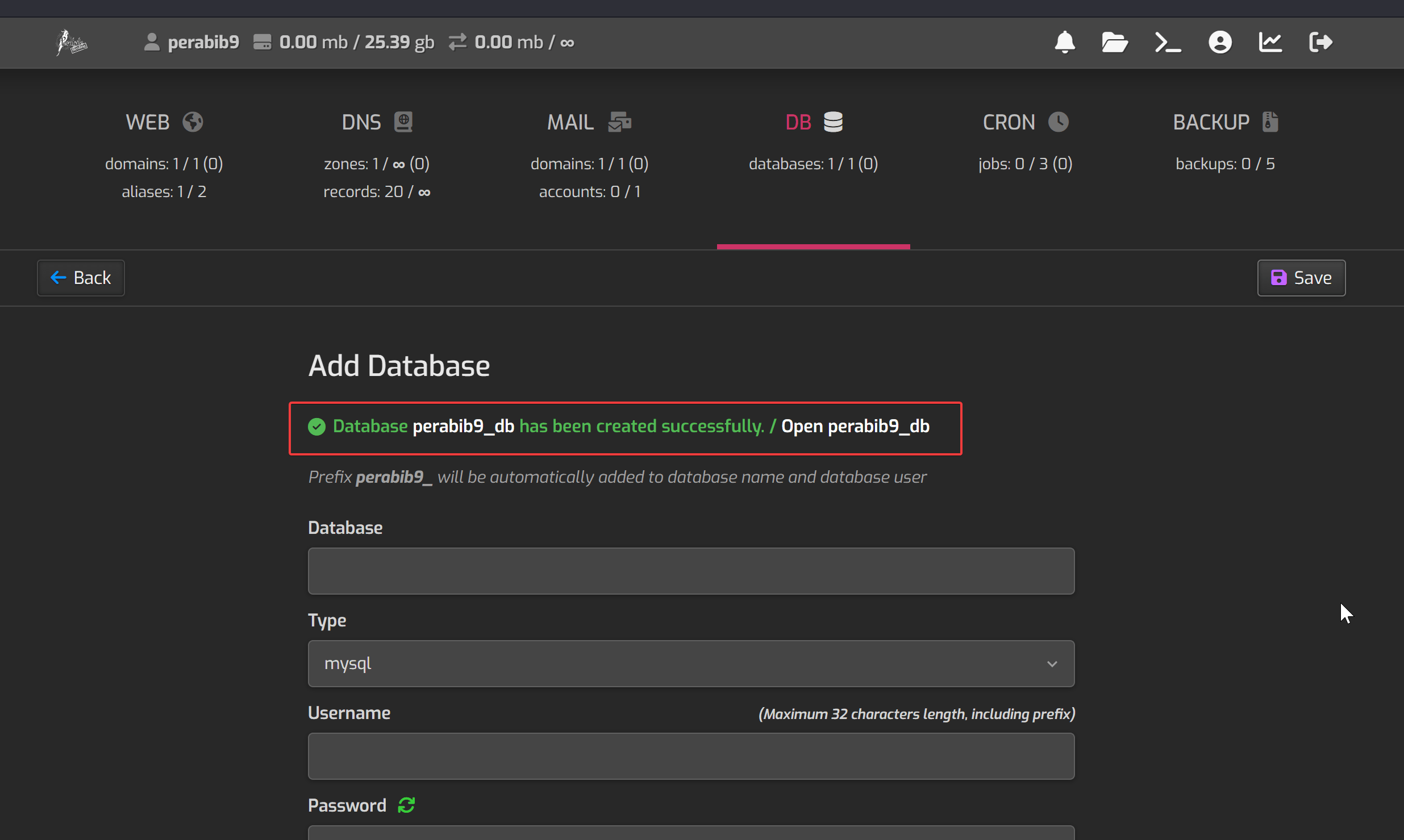Expand the Type mysql dropdown
This screenshot has width=1404, height=840.
click(691, 663)
